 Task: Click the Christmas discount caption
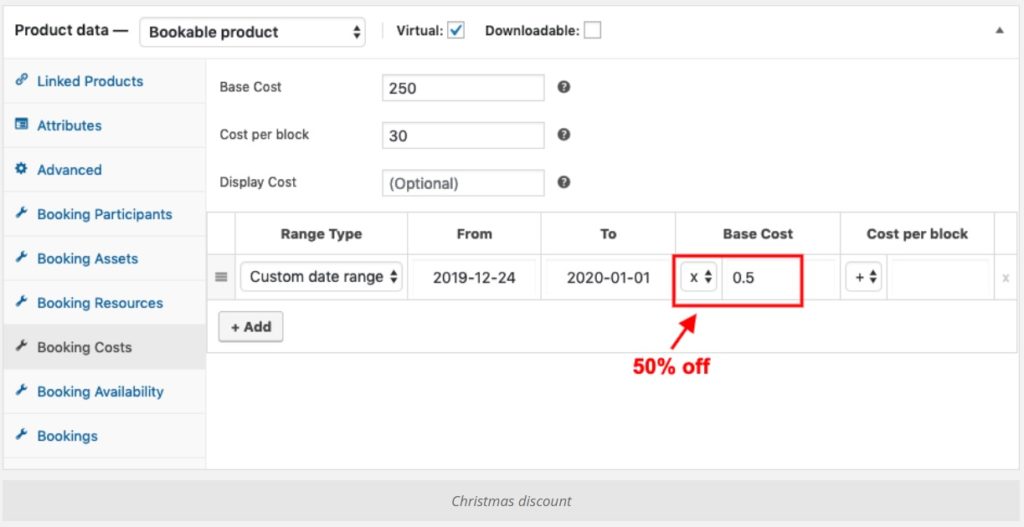[511, 501]
